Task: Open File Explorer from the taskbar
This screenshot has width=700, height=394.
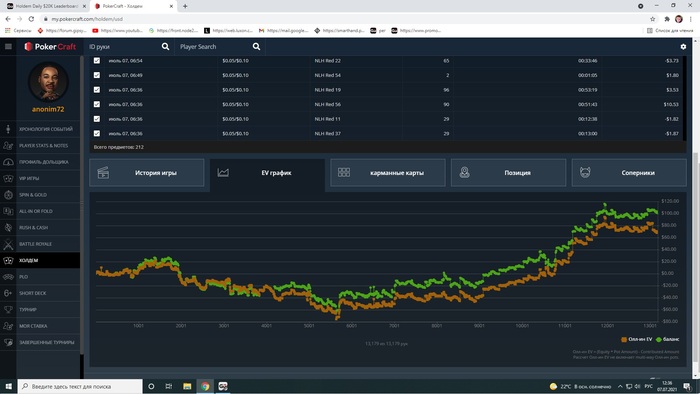Action: [187, 386]
